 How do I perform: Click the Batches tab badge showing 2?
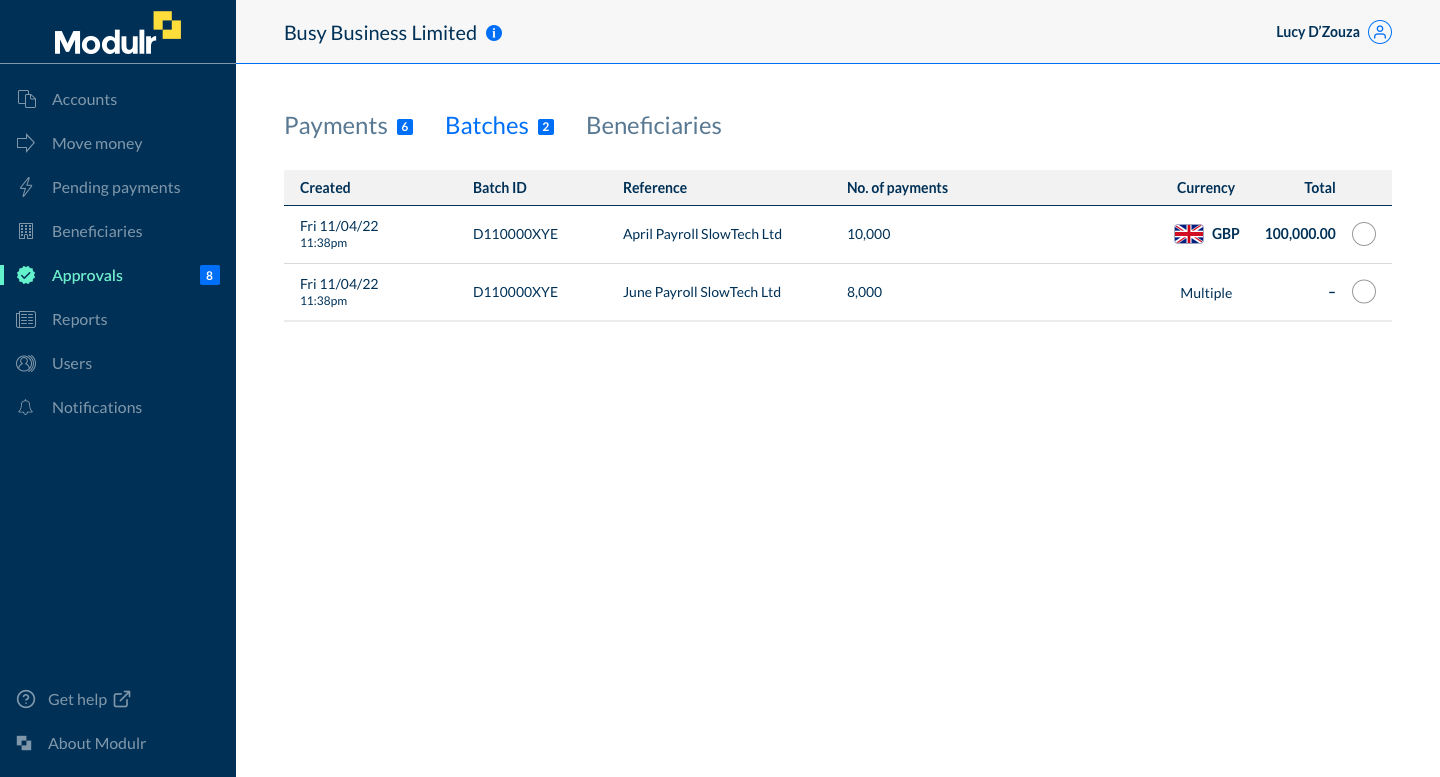click(x=546, y=127)
